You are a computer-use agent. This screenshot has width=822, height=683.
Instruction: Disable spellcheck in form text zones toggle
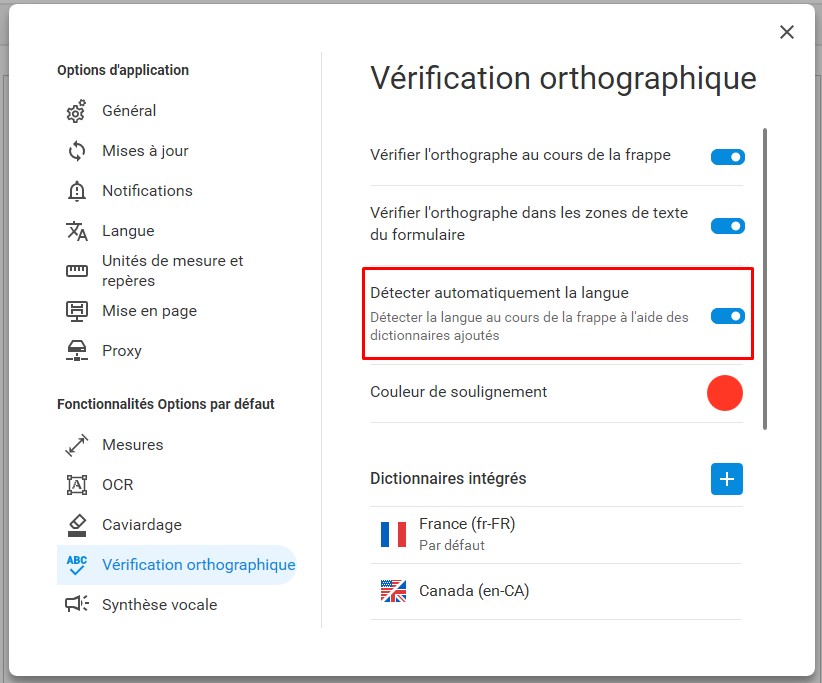click(728, 226)
